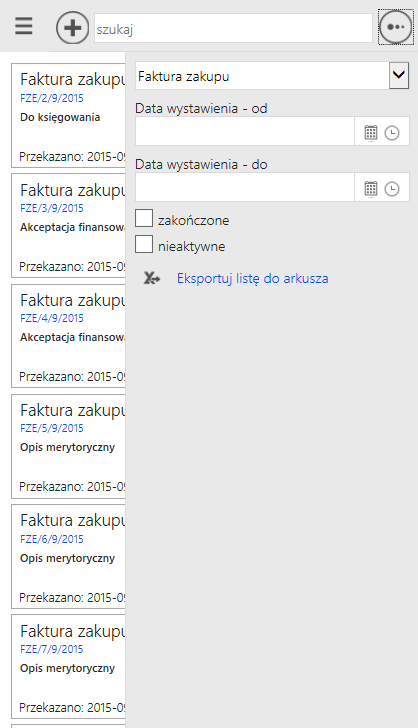
Task: Click the nieaktywne checkbox label
Action: 191,247
